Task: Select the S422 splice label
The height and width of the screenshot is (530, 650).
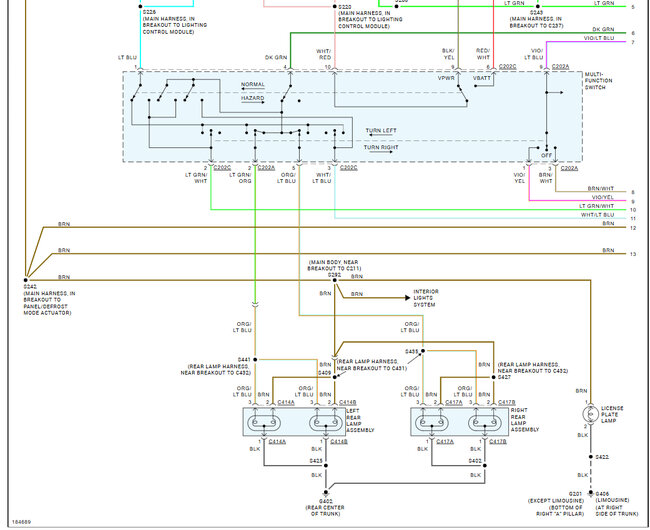Action: coord(602,457)
